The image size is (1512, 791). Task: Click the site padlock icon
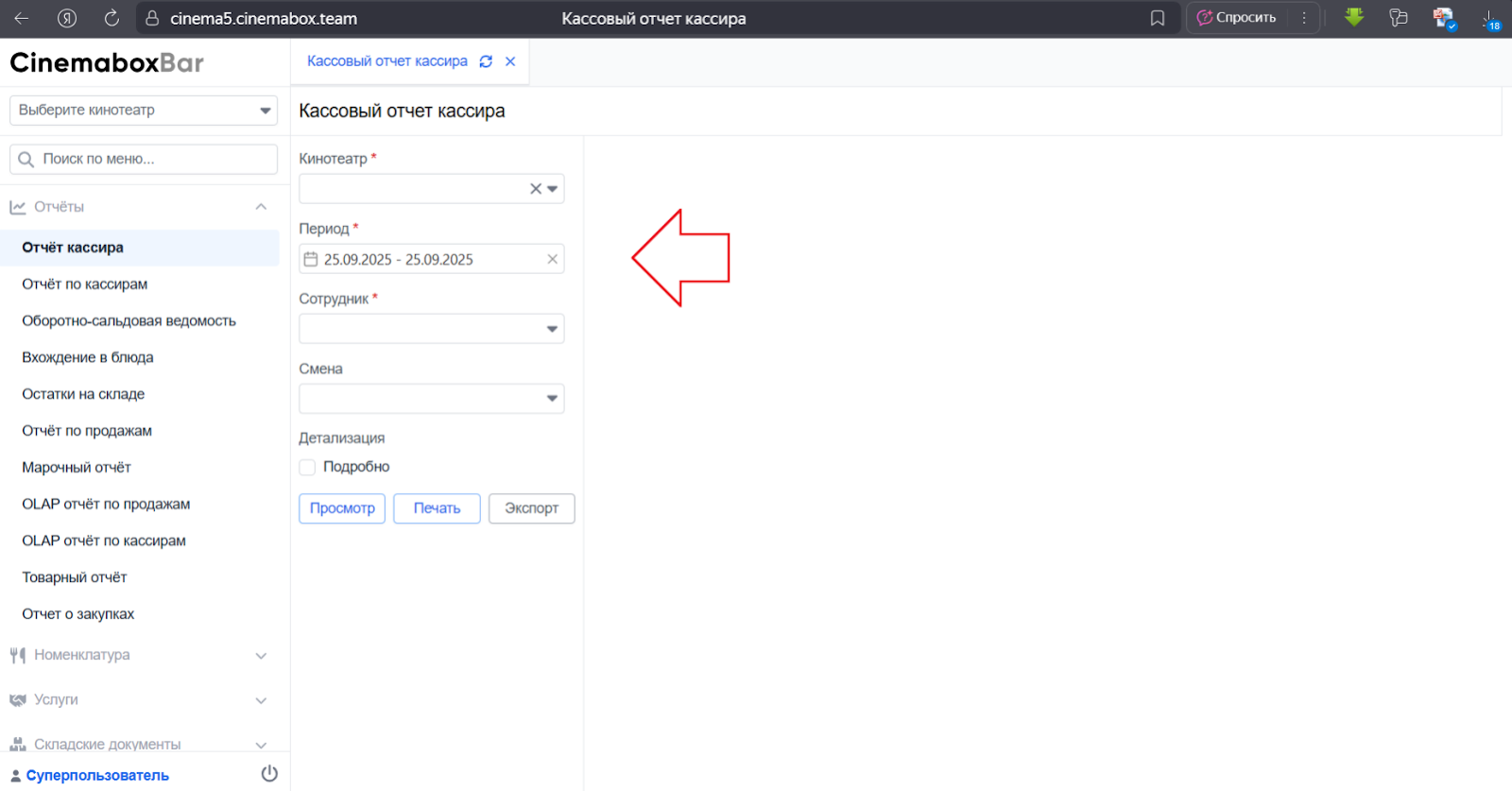click(152, 18)
